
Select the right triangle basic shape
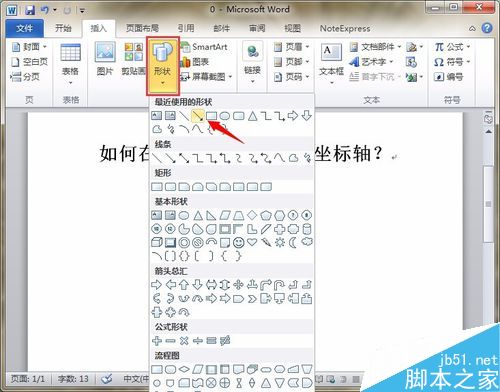click(211, 215)
